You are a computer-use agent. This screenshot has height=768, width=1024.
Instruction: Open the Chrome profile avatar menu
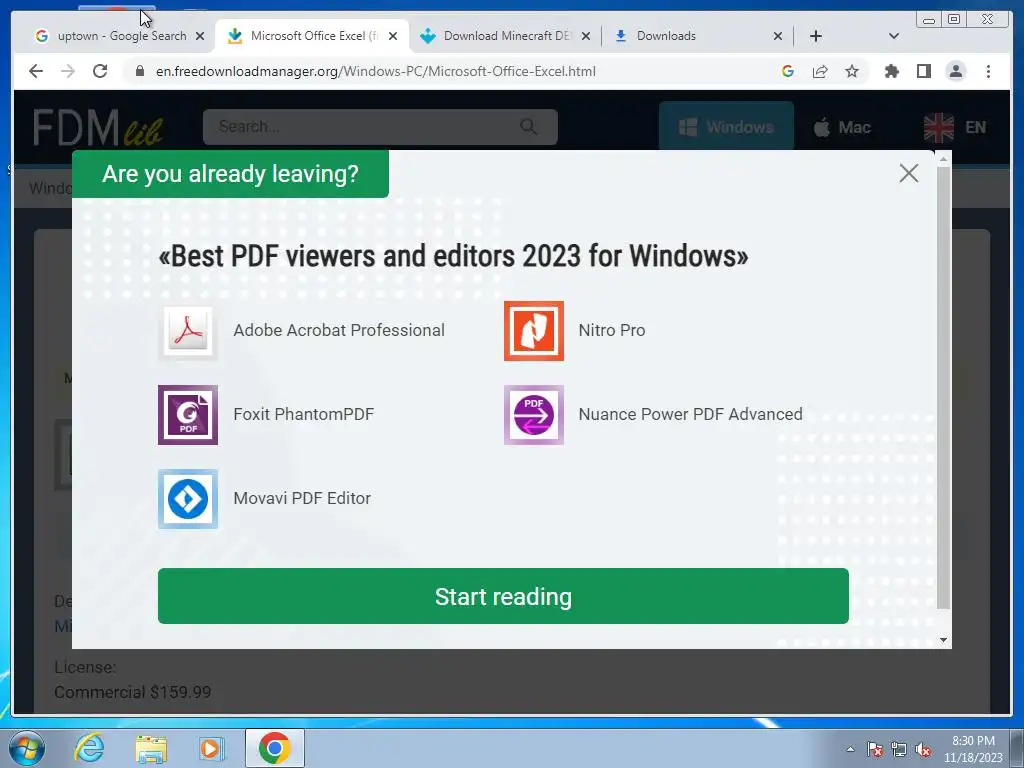click(x=955, y=71)
